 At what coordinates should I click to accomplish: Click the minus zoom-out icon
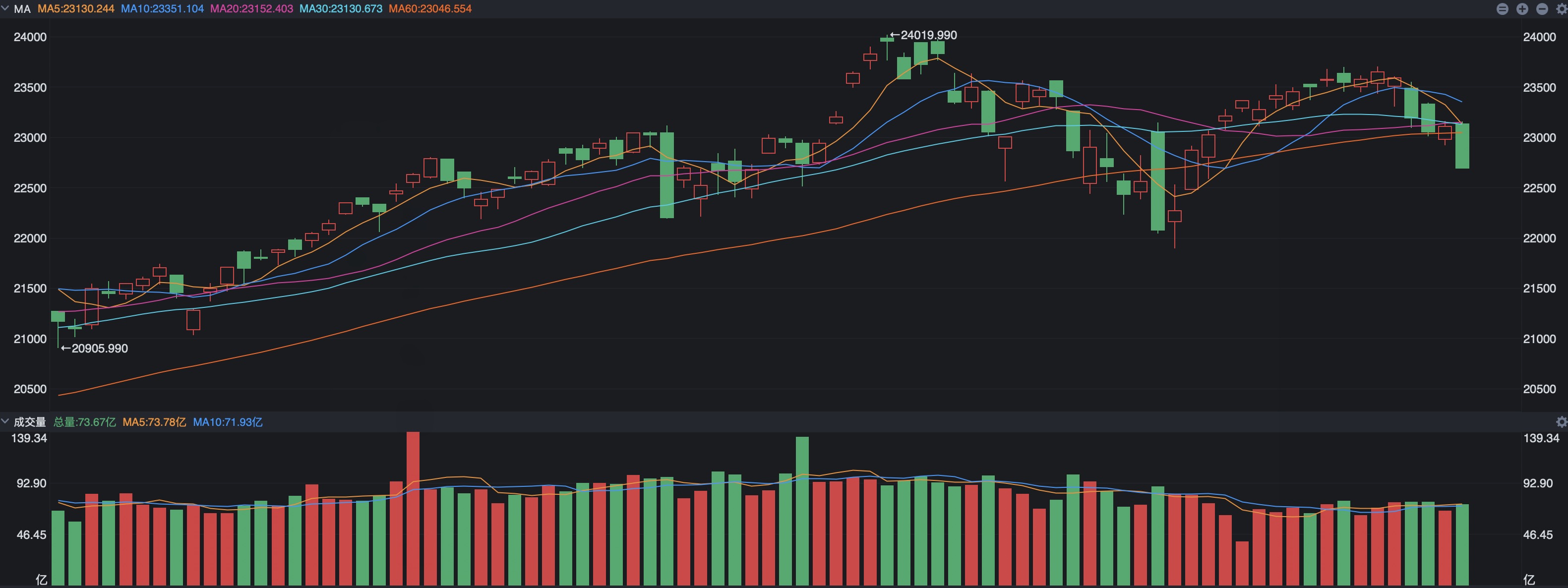(1542, 8)
